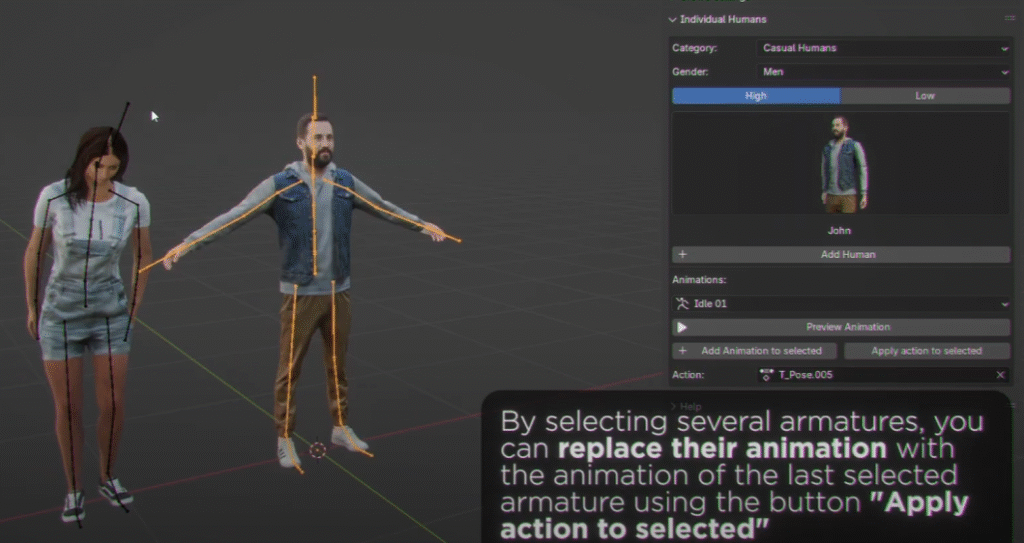This screenshot has width=1024, height=543.
Task: Click the panel drag grip beside Individual Humans
Action: [1009, 19]
